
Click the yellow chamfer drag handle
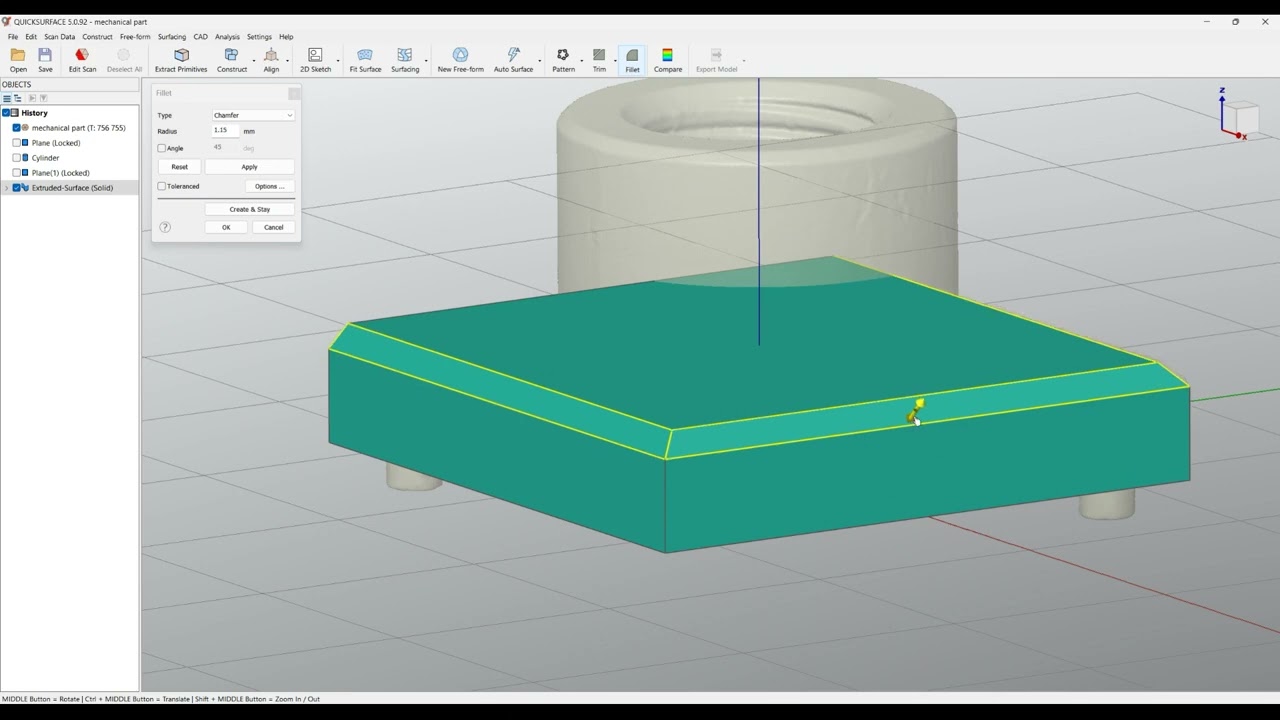[916, 410]
